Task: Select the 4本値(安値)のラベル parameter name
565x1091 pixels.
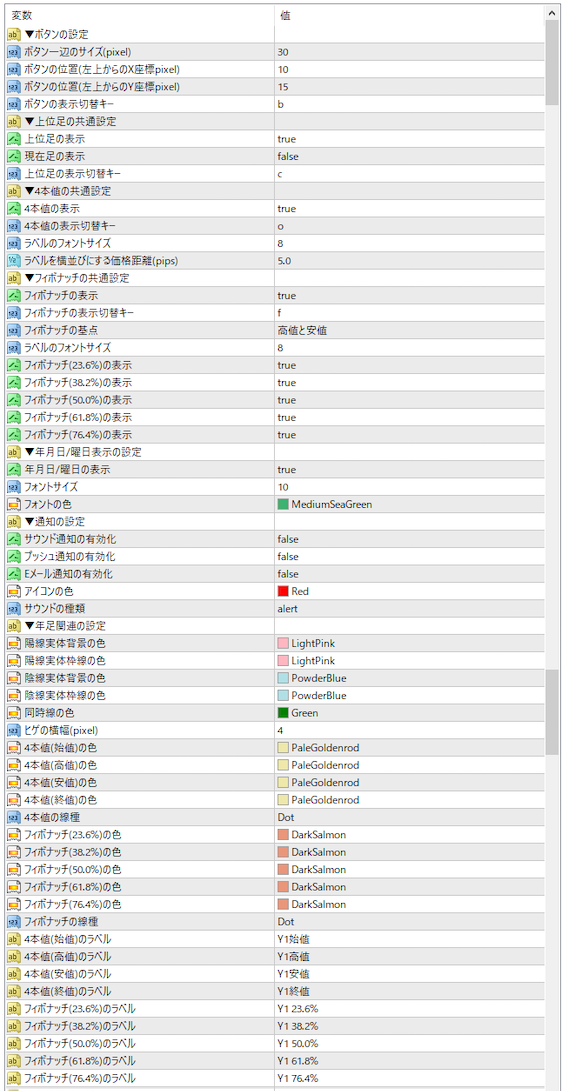Action: (67, 974)
